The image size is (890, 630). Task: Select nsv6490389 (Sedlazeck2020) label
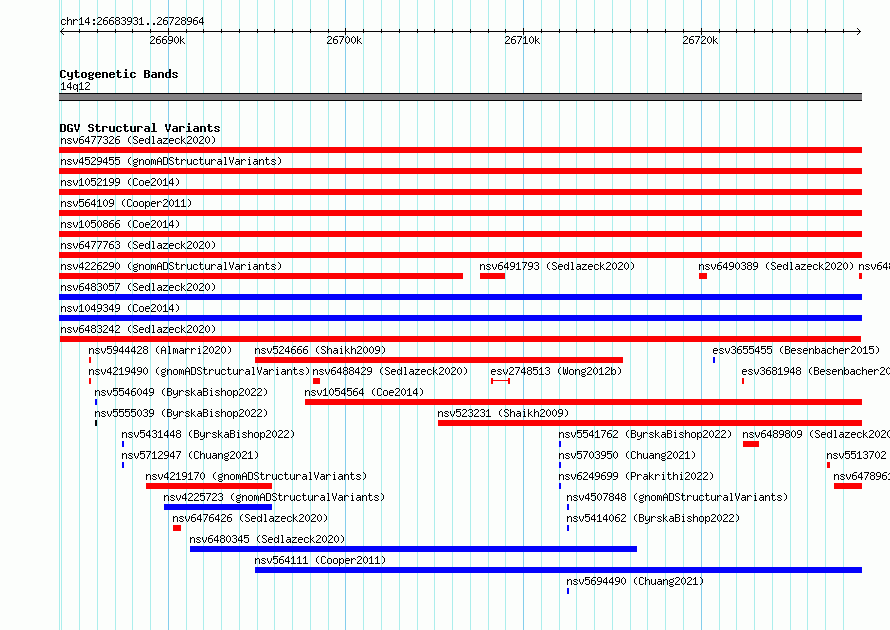(776, 266)
